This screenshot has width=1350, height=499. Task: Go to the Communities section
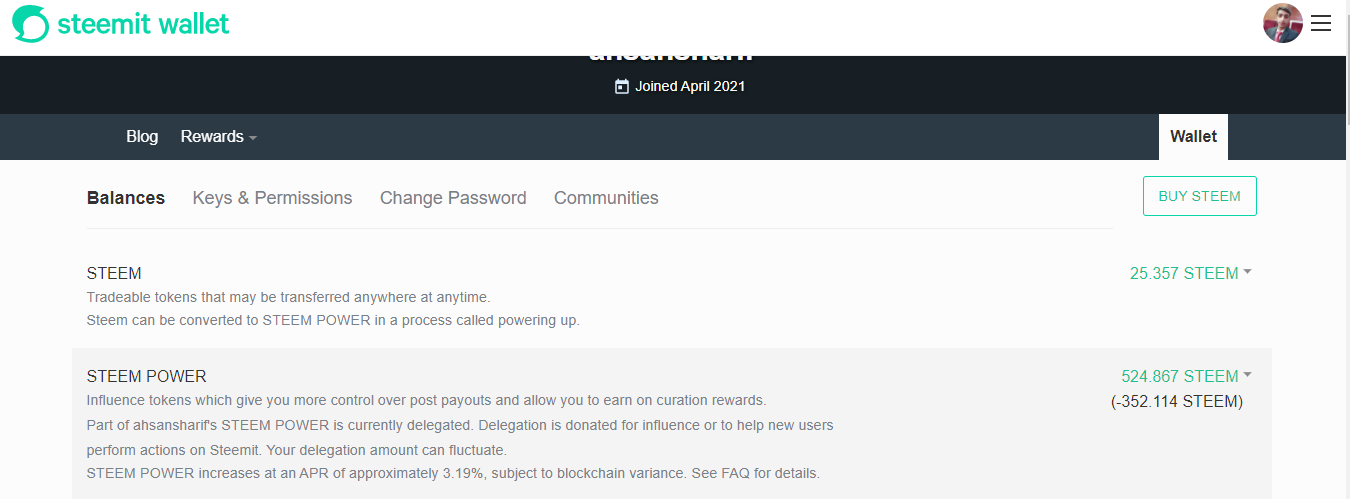(x=606, y=198)
